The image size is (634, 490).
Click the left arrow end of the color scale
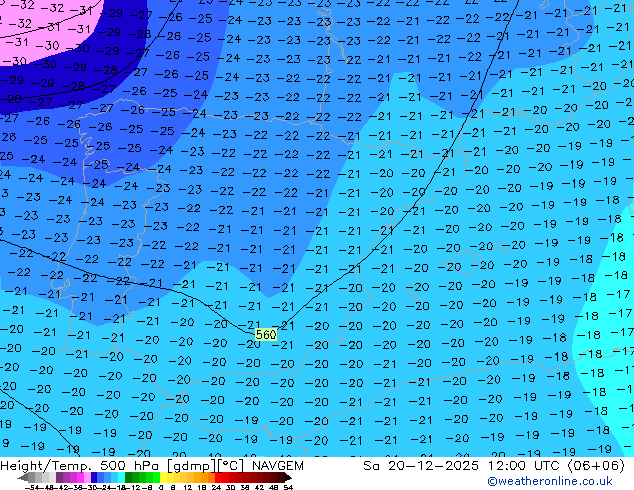click(22, 477)
